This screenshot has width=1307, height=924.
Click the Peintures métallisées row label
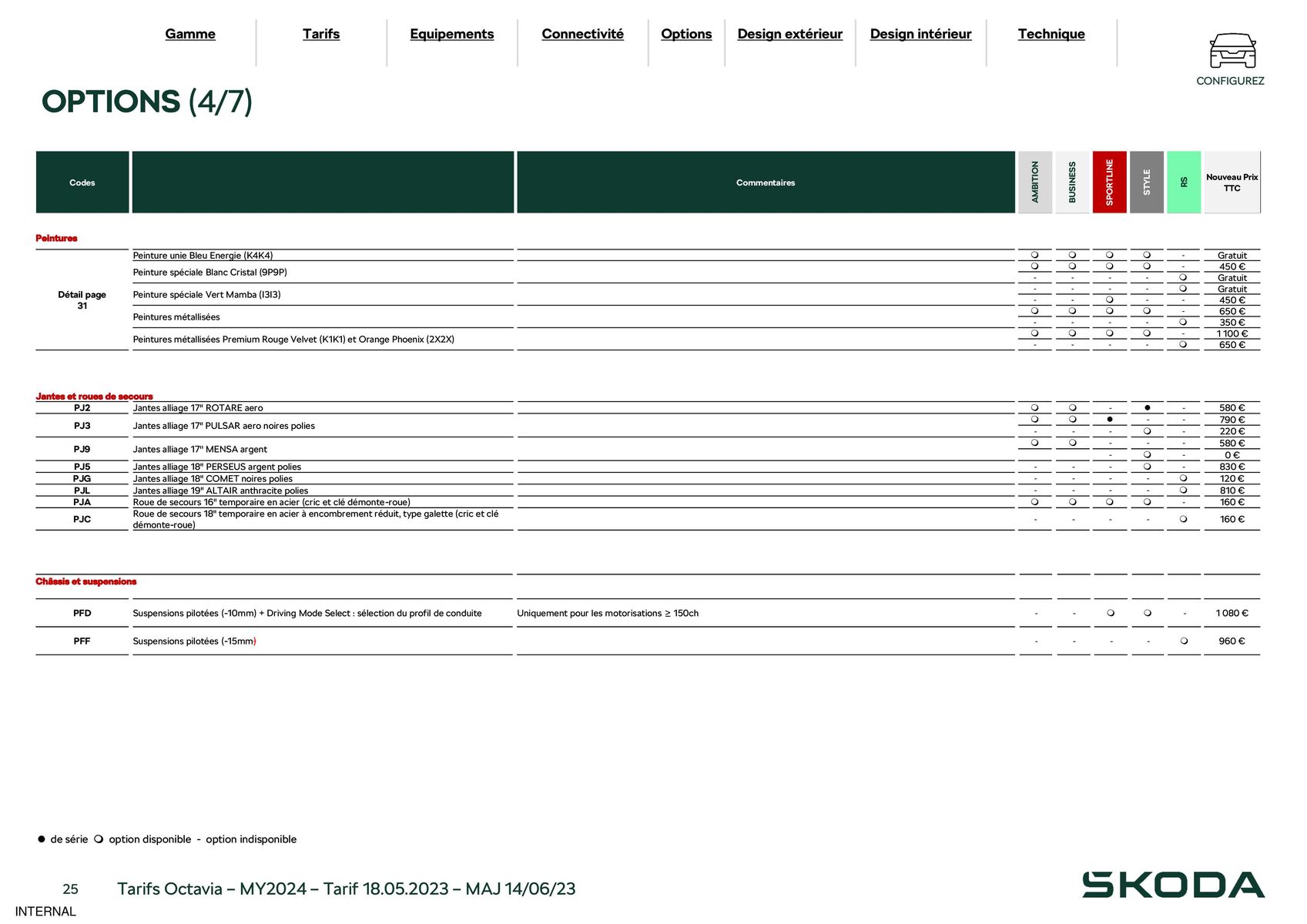click(176, 316)
